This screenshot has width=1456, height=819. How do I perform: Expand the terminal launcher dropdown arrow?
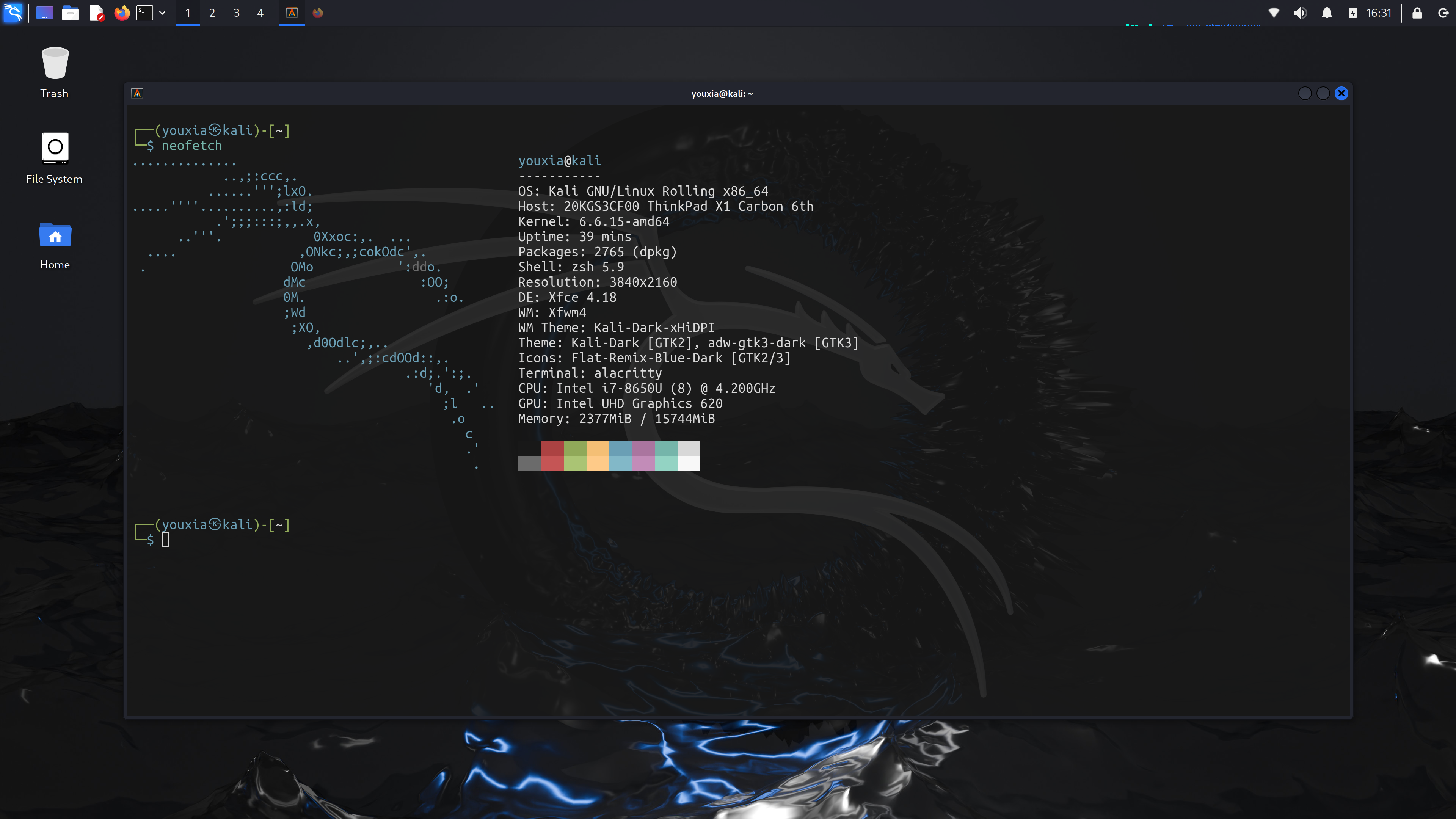(162, 13)
